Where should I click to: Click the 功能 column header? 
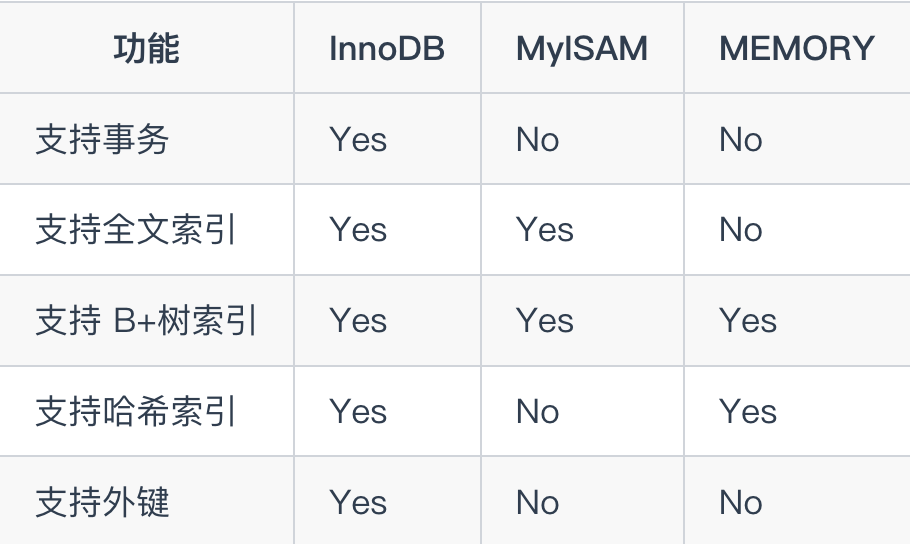146,48
